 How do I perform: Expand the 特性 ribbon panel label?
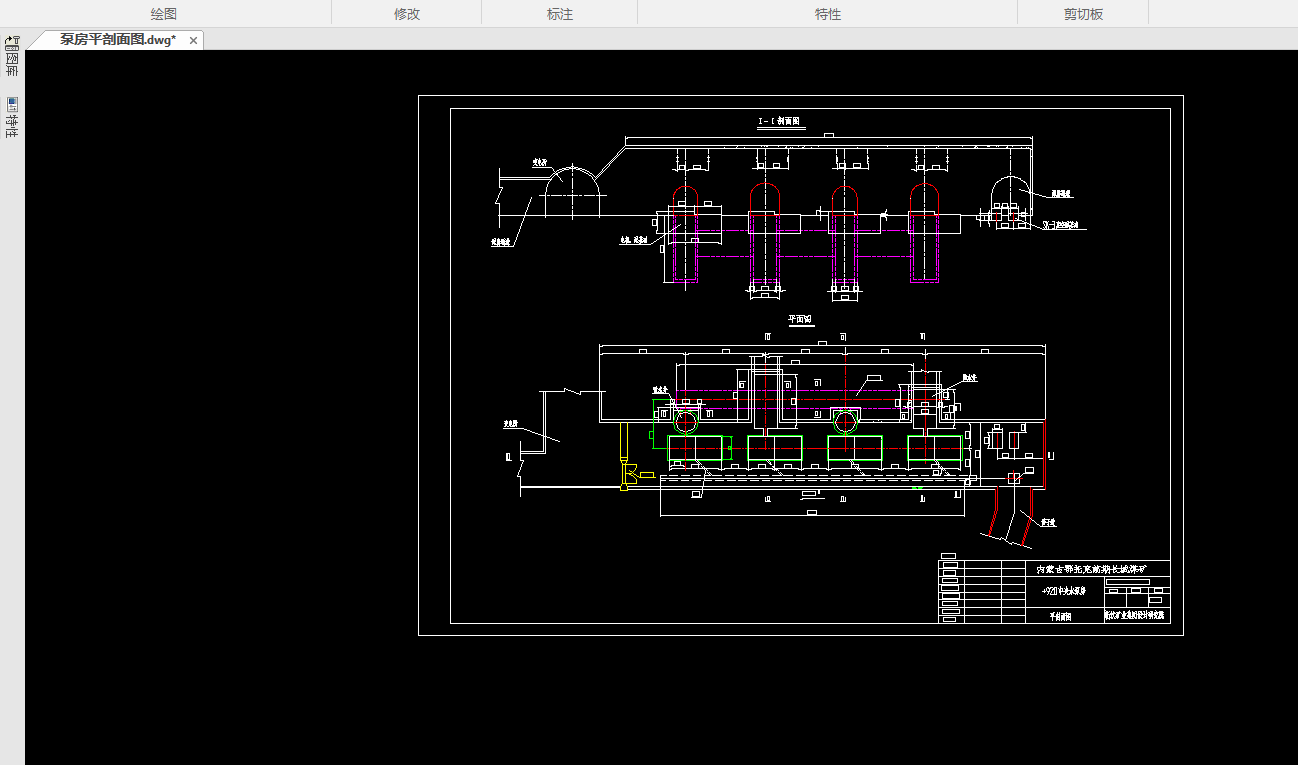828,14
